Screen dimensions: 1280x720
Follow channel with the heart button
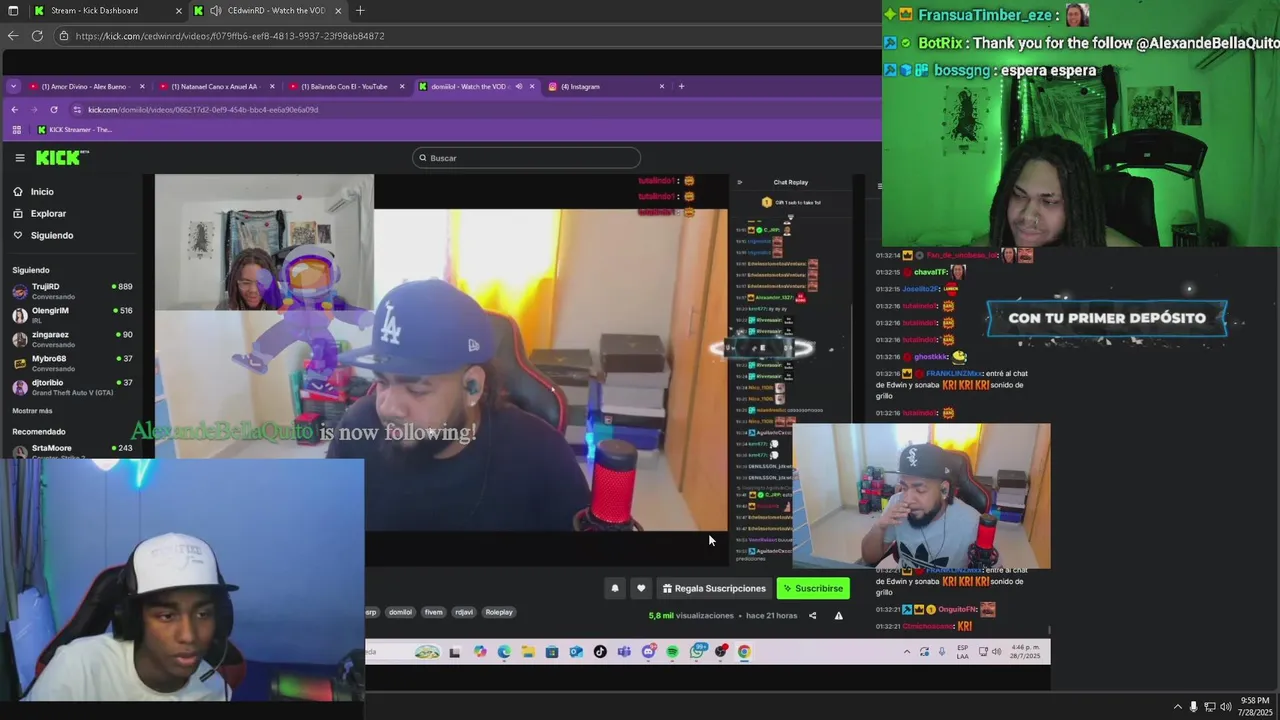[x=641, y=588]
